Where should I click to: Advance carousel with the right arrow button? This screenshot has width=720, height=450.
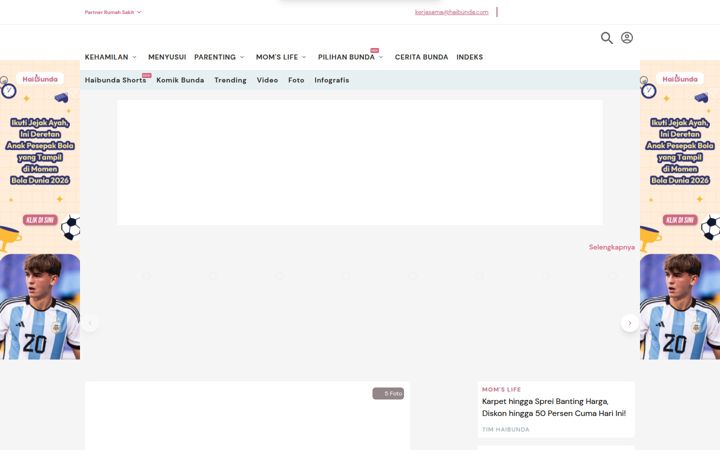[x=630, y=323]
